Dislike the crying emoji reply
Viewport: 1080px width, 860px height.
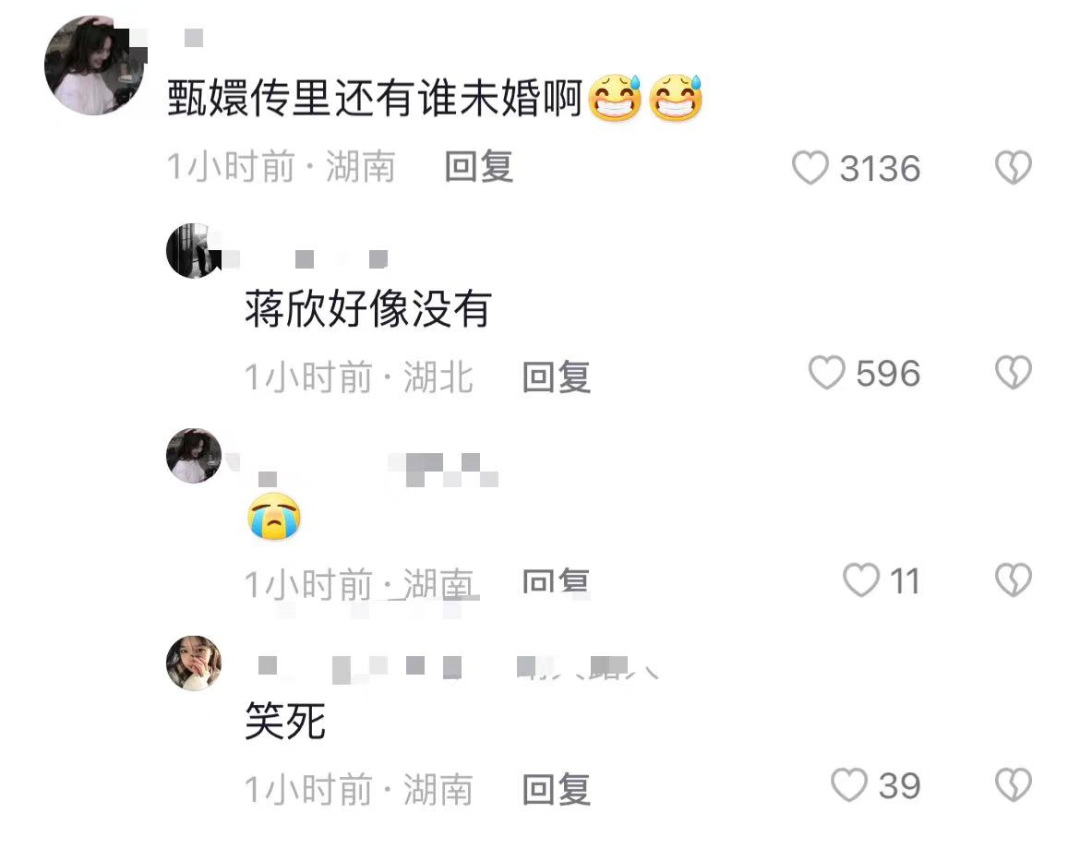(1013, 580)
